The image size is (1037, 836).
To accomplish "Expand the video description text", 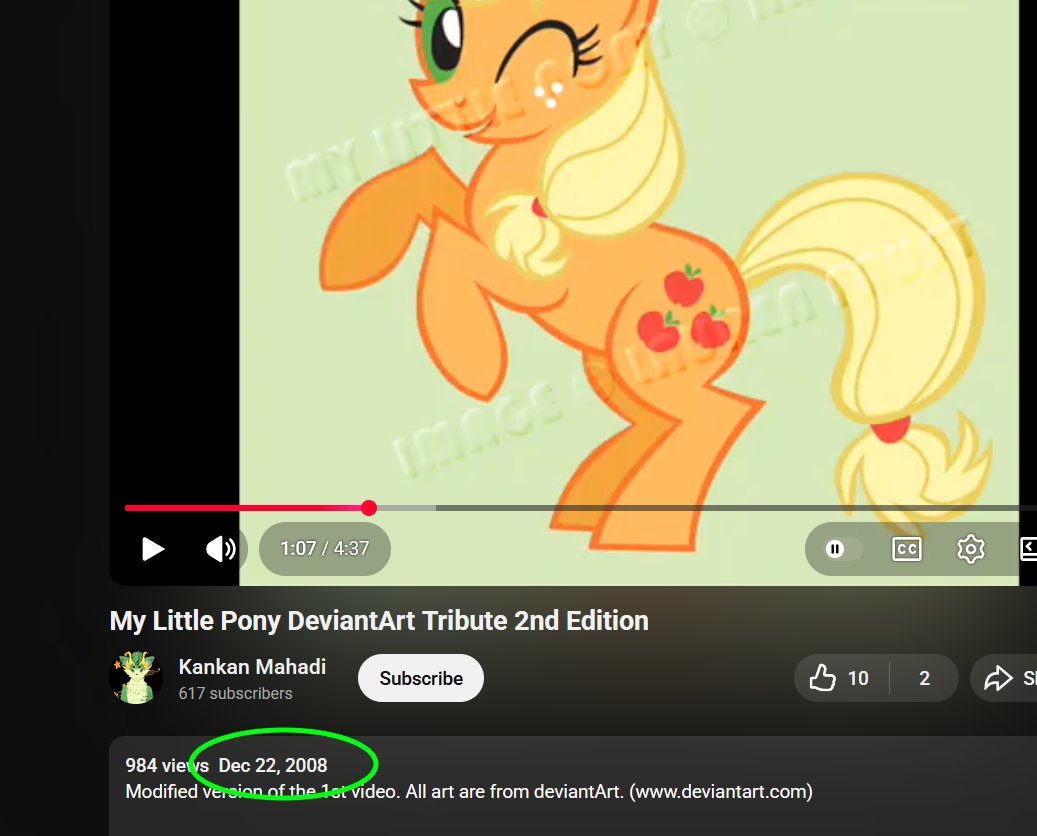I will click(469, 792).
